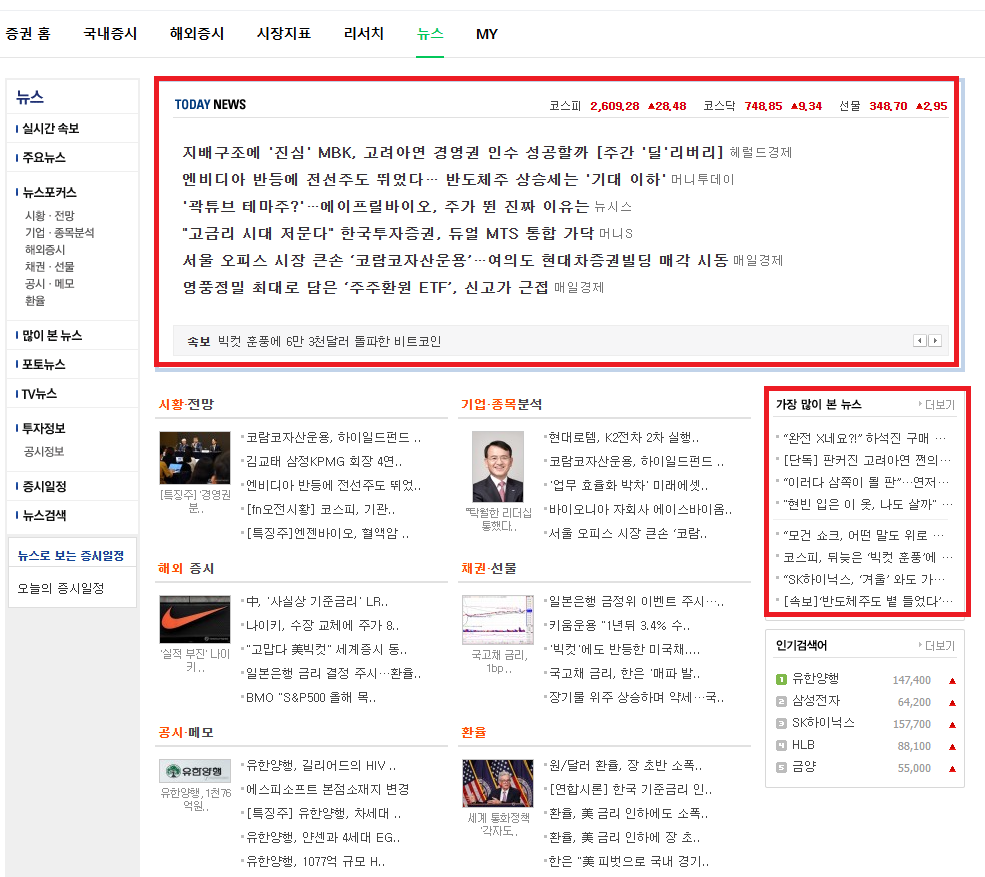
Task: Click the 코스피 index value
Action: (x=614, y=106)
